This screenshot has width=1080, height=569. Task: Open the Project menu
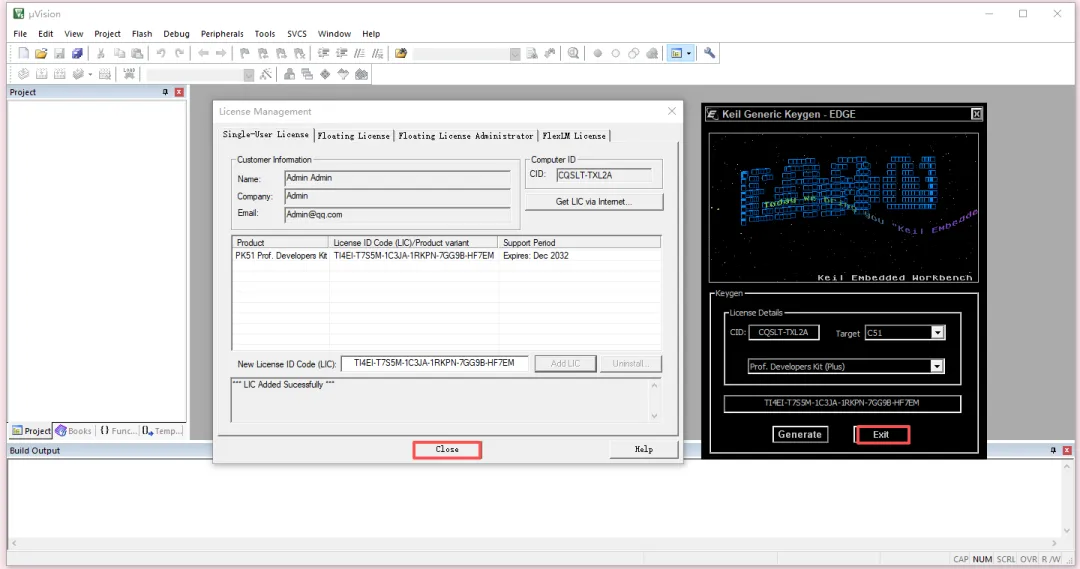(107, 34)
